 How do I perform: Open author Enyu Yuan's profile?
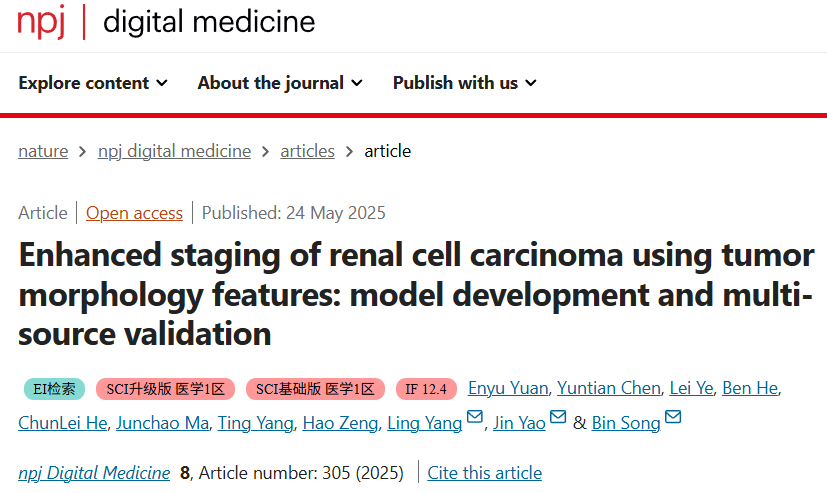(x=508, y=388)
